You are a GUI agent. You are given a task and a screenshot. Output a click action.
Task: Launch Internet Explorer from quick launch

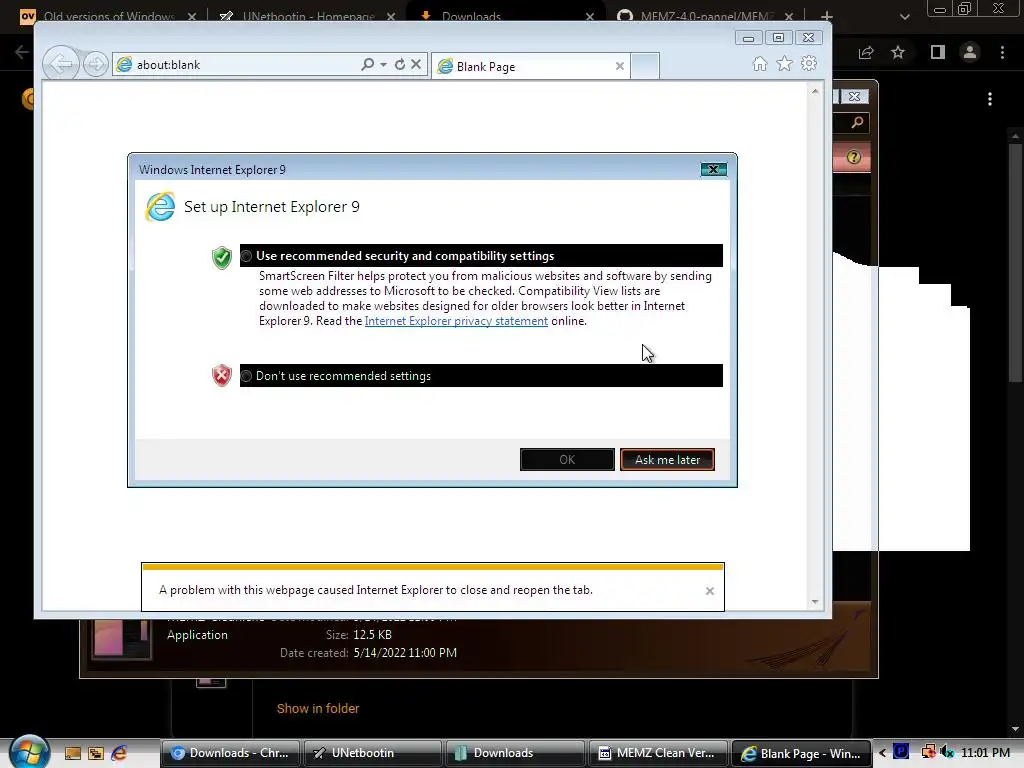tap(120, 753)
